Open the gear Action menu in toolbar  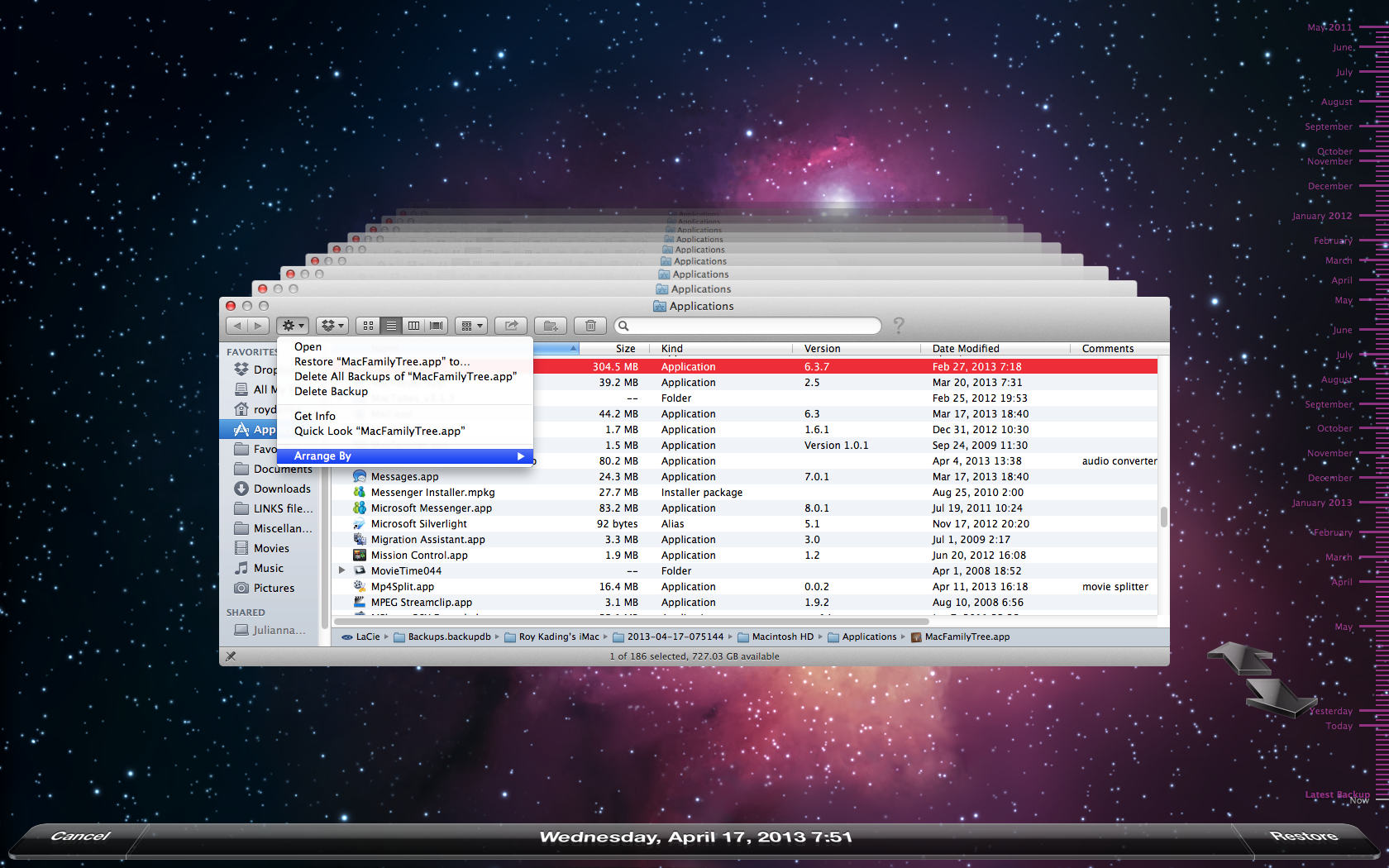(293, 326)
